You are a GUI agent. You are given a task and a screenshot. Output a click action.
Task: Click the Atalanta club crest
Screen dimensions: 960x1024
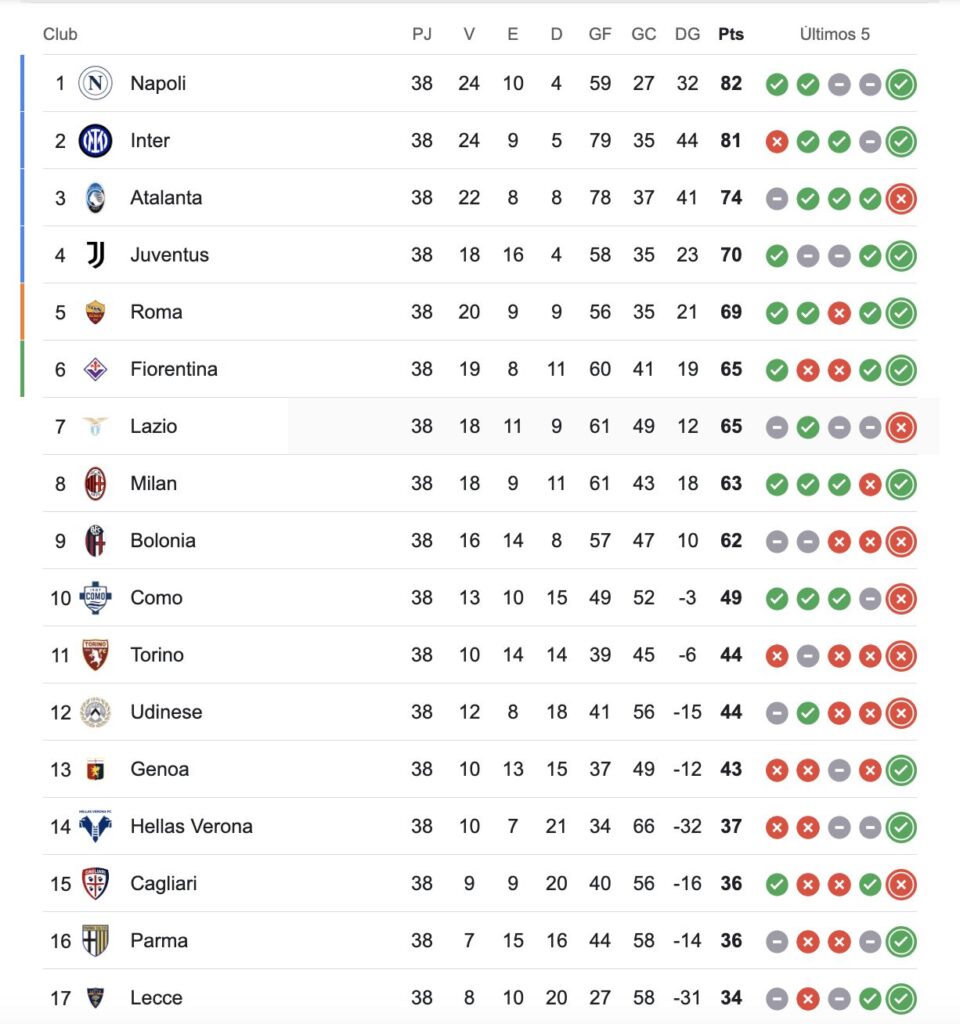pos(95,198)
